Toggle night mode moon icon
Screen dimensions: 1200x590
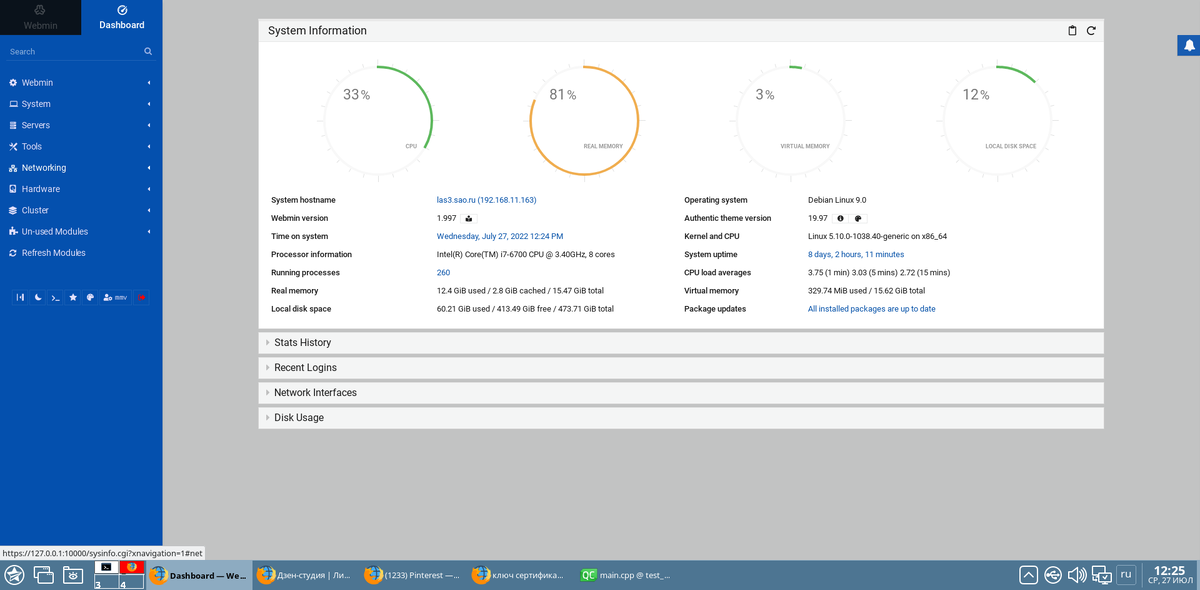[38, 298]
